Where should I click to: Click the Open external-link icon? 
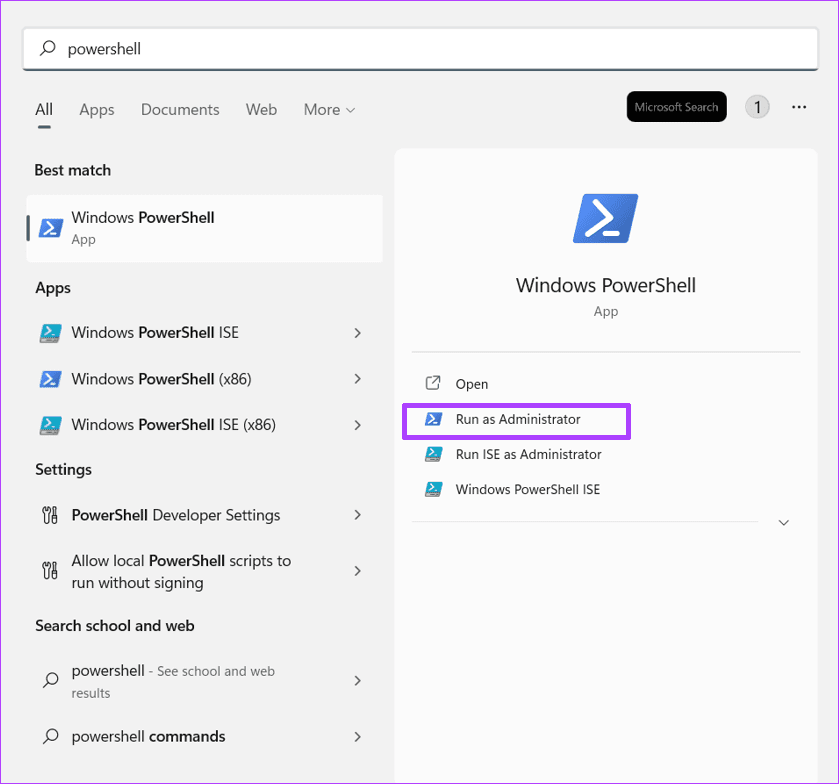tap(433, 383)
